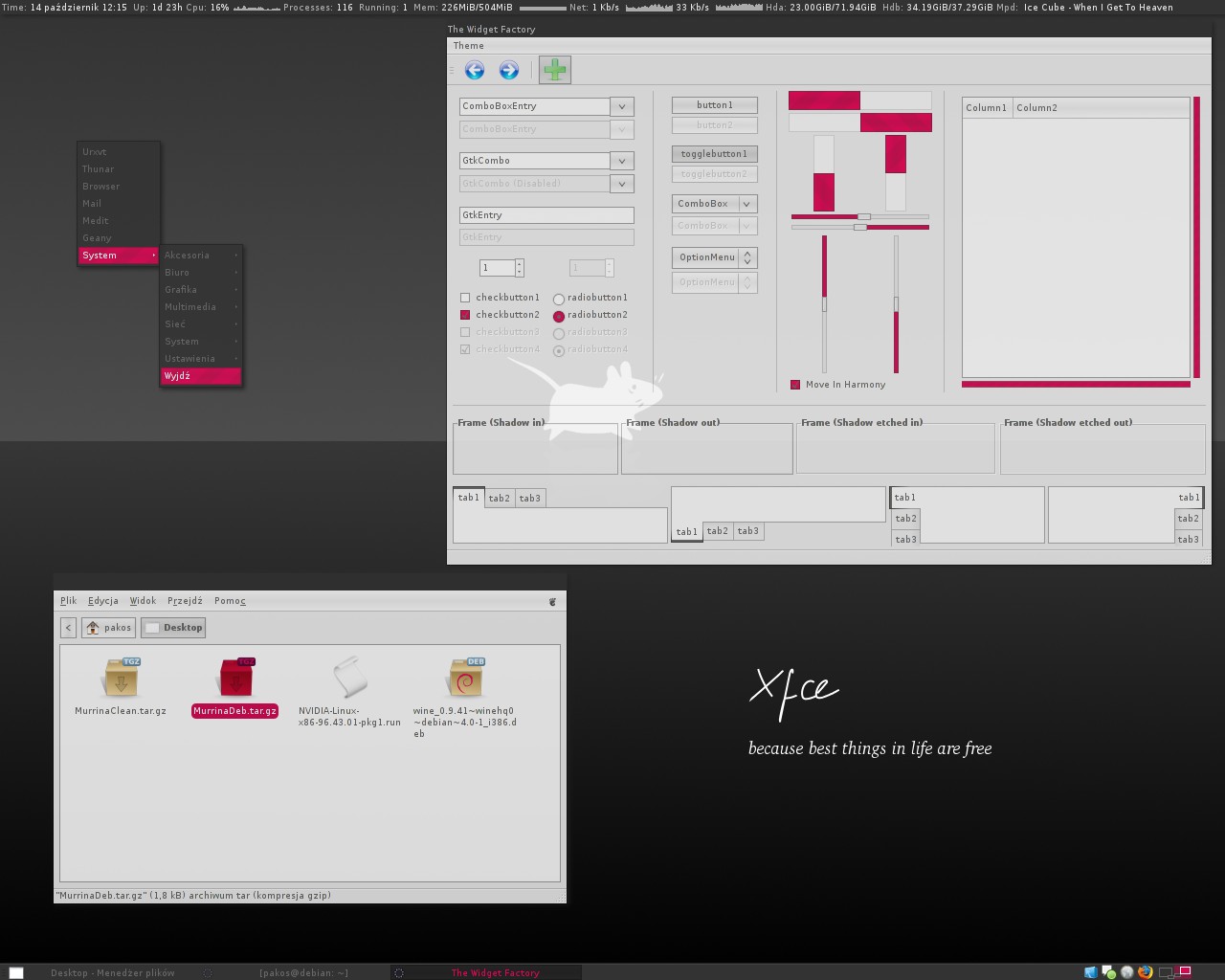The height and width of the screenshot is (980, 1225).
Task: Choose Wyjdź from the submenu
Action: (x=201, y=376)
